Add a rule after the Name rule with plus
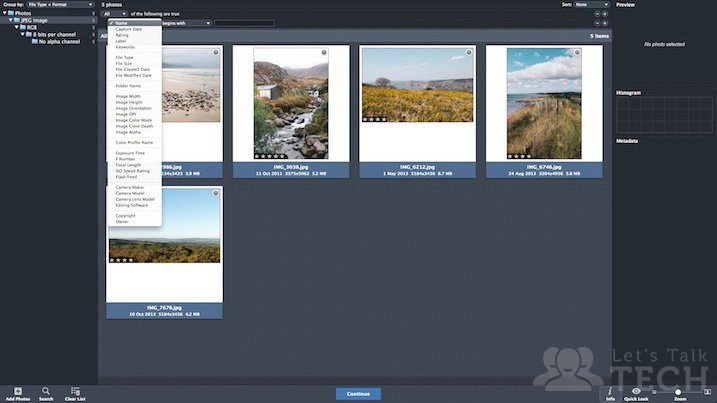Image resolution: width=717 pixels, height=403 pixels. coord(605,23)
